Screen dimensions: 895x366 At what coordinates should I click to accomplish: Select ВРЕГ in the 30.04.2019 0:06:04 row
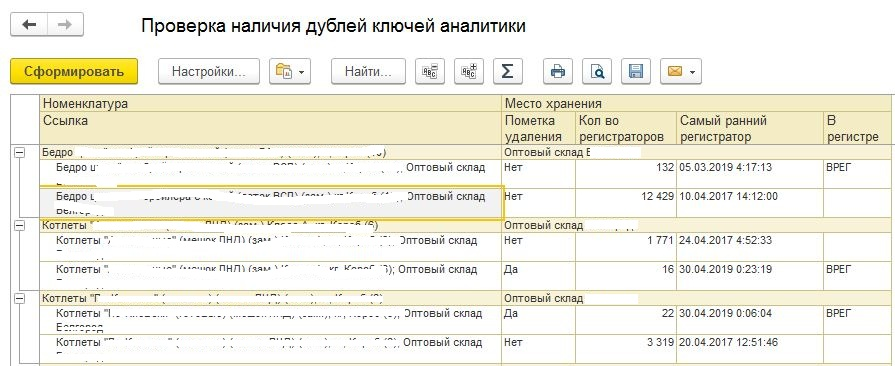(x=856, y=320)
